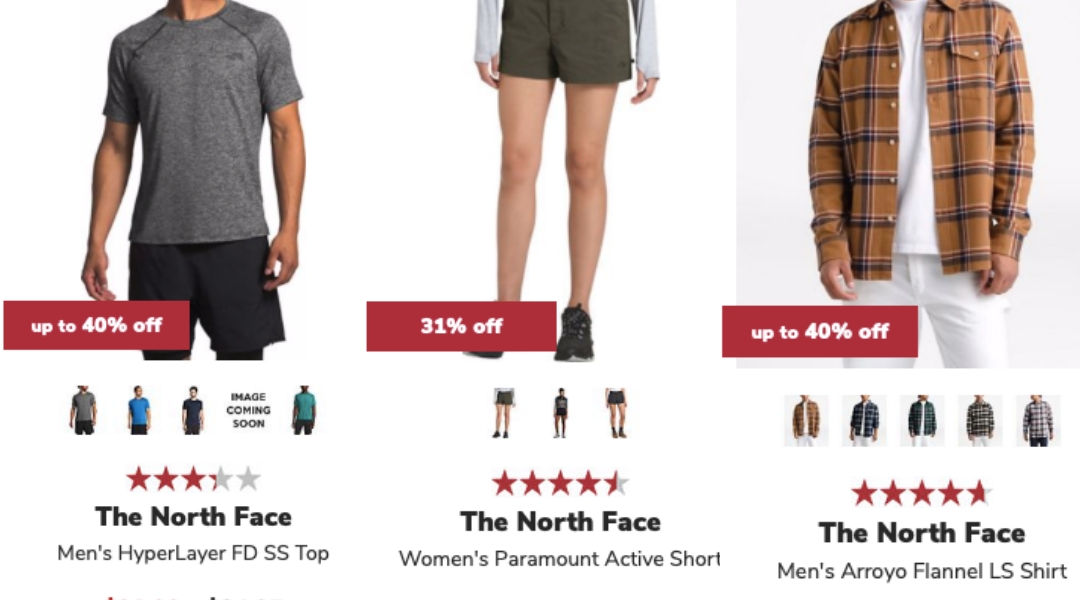Select pink plaid Arroyo flannel thumbnail

pos(1038,420)
